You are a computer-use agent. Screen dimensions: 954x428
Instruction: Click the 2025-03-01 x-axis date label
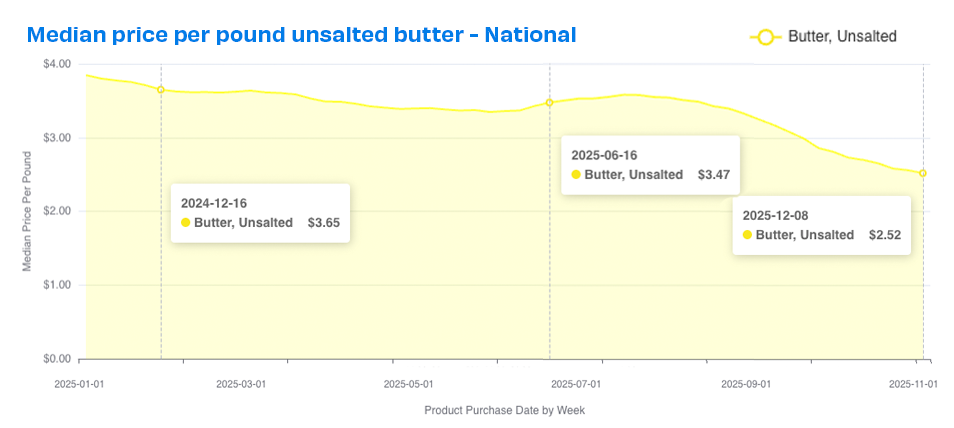click(x=241, y=383)
